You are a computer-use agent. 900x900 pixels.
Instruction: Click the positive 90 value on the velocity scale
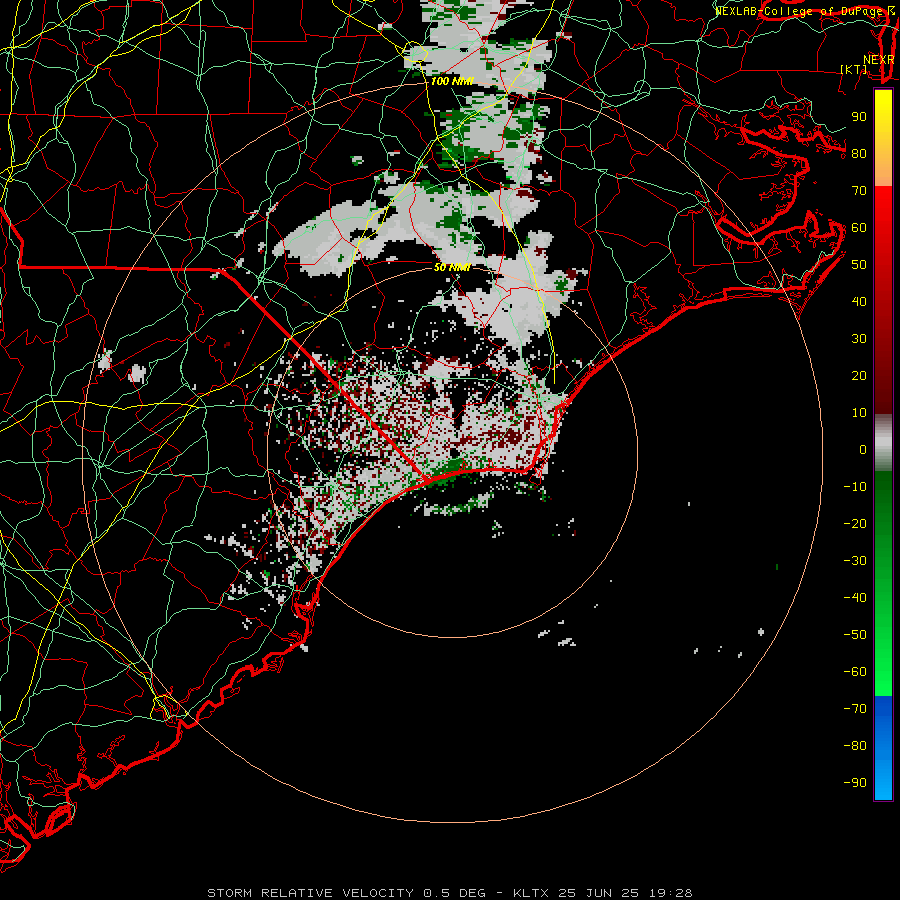(x=859, y=117)
